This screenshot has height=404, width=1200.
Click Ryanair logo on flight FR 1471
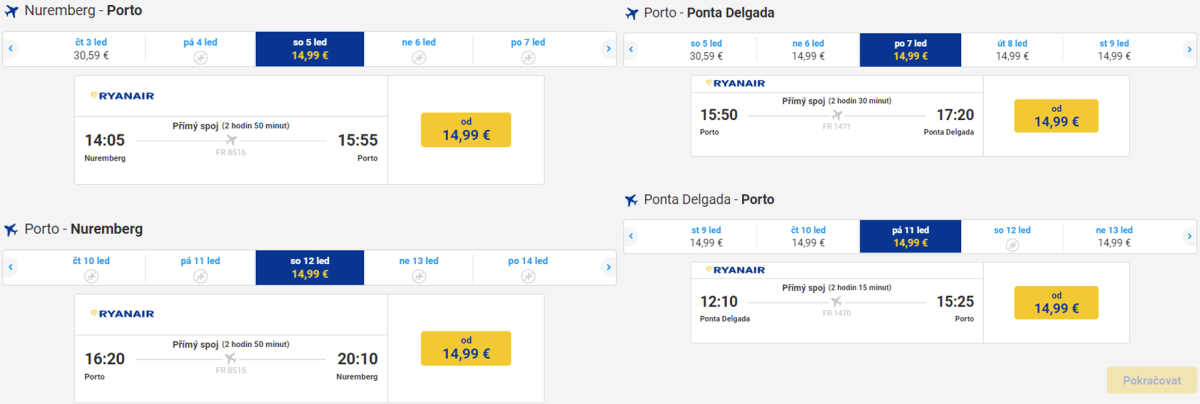point(735,84)
